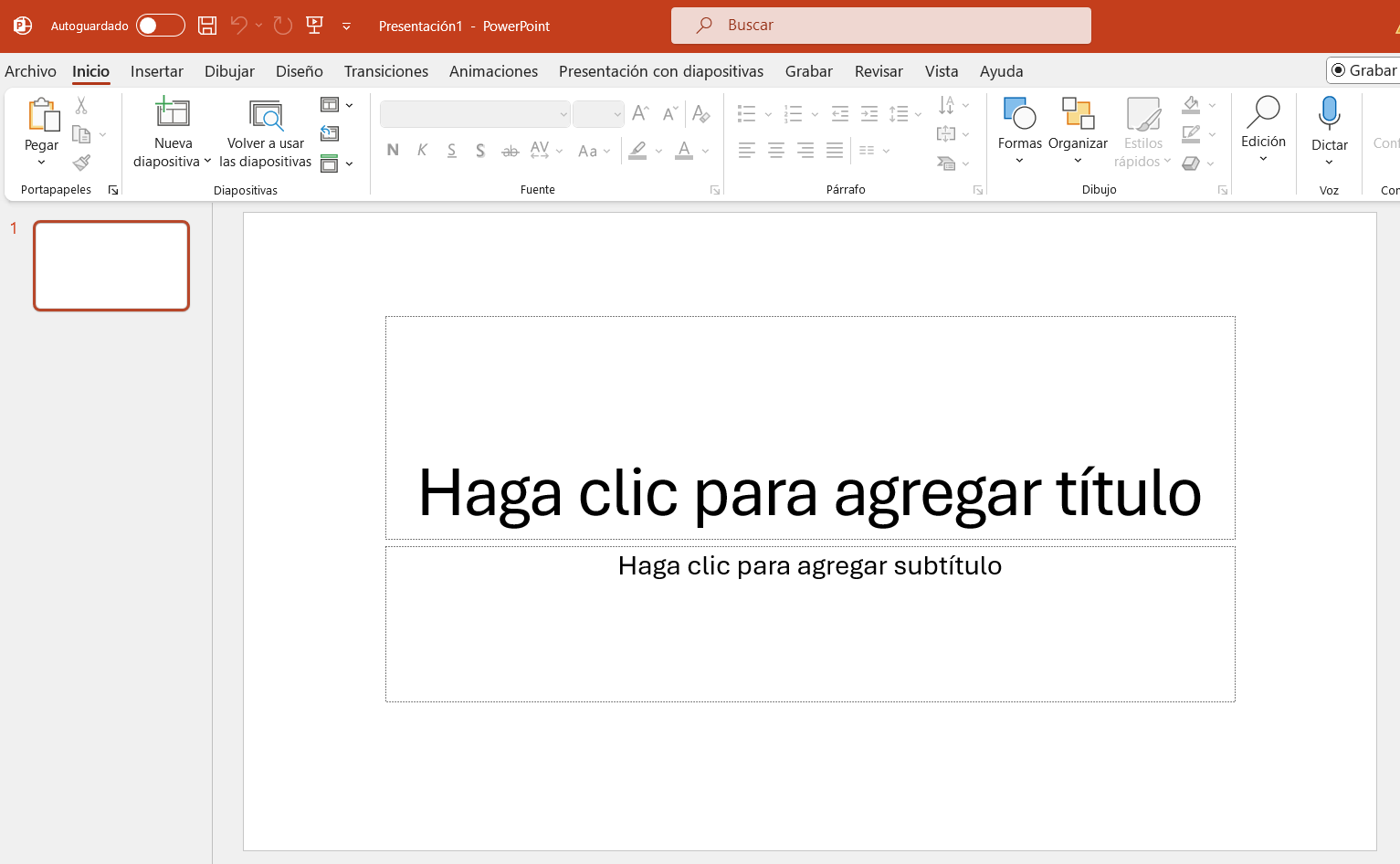The image size is (1400, 864).
Task: Open Portapapeles pane launcher
Action: coord(113,190)
